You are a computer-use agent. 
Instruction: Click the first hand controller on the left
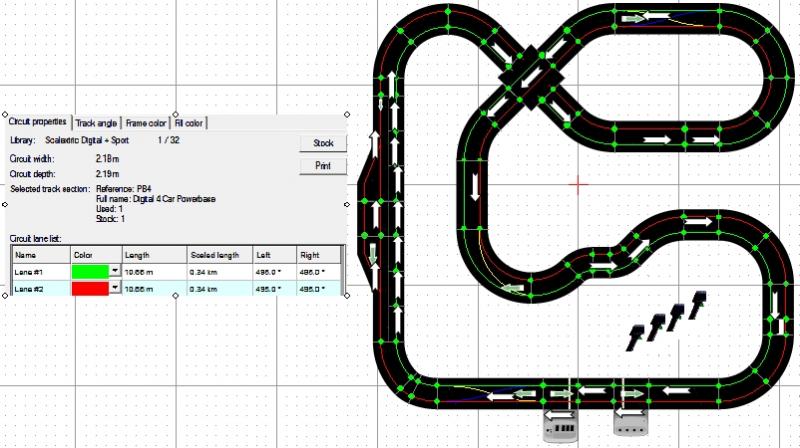[x=634, y=336]
